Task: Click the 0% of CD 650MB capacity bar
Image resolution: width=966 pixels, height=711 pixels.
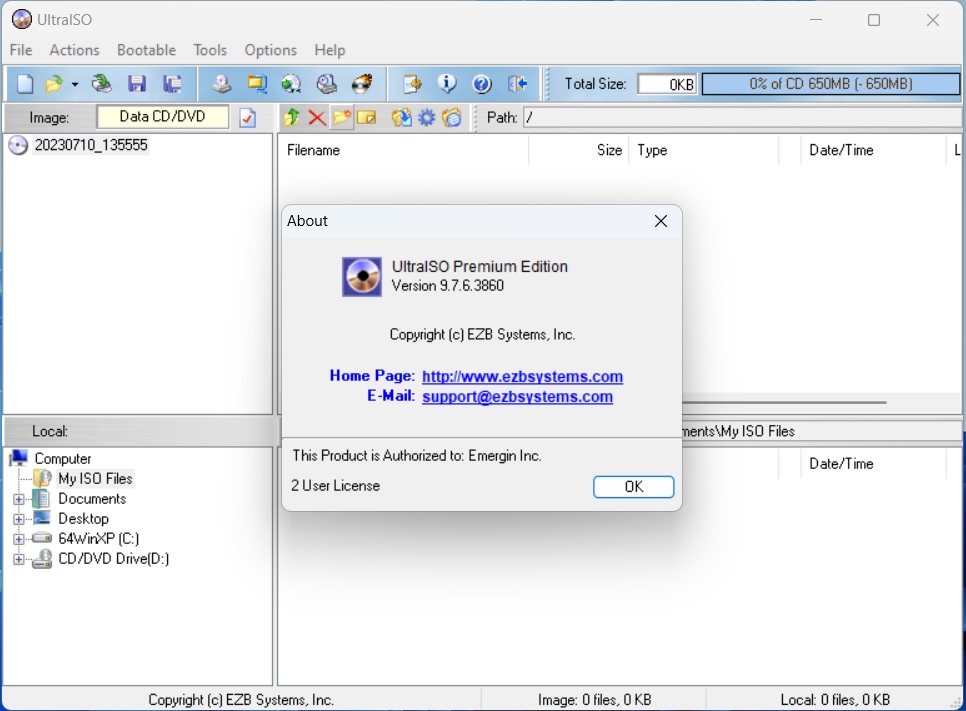Action: click(x=830, y=84)
